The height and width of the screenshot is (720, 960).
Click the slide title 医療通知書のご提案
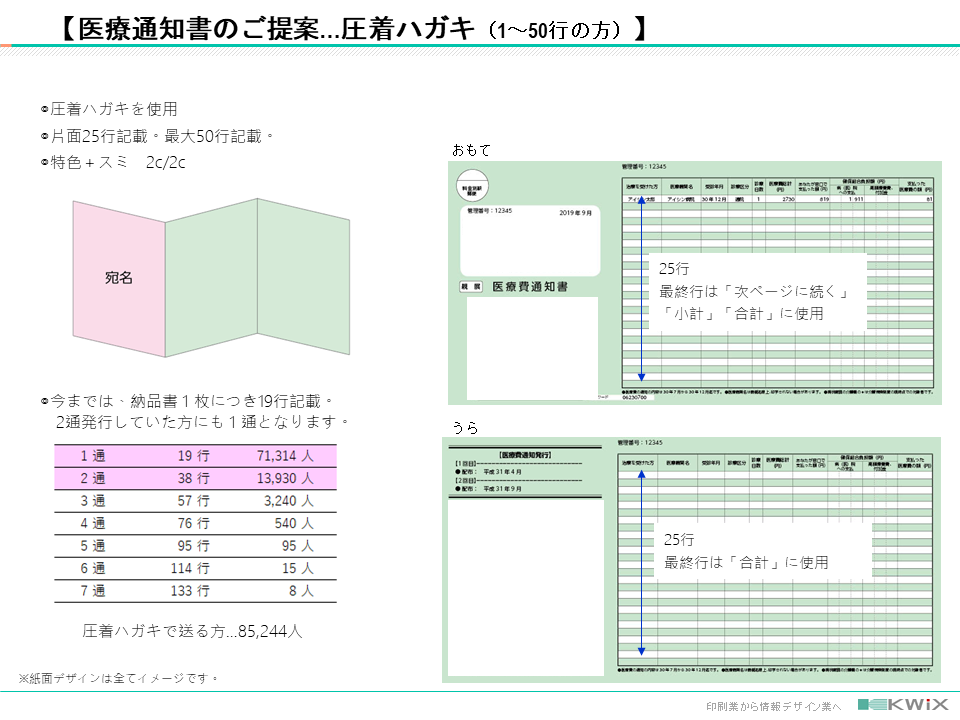coord(199,29)
